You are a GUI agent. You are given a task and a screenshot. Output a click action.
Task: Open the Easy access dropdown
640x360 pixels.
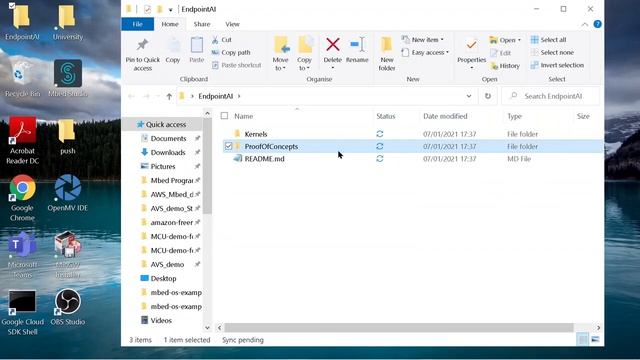pos(425,52)
